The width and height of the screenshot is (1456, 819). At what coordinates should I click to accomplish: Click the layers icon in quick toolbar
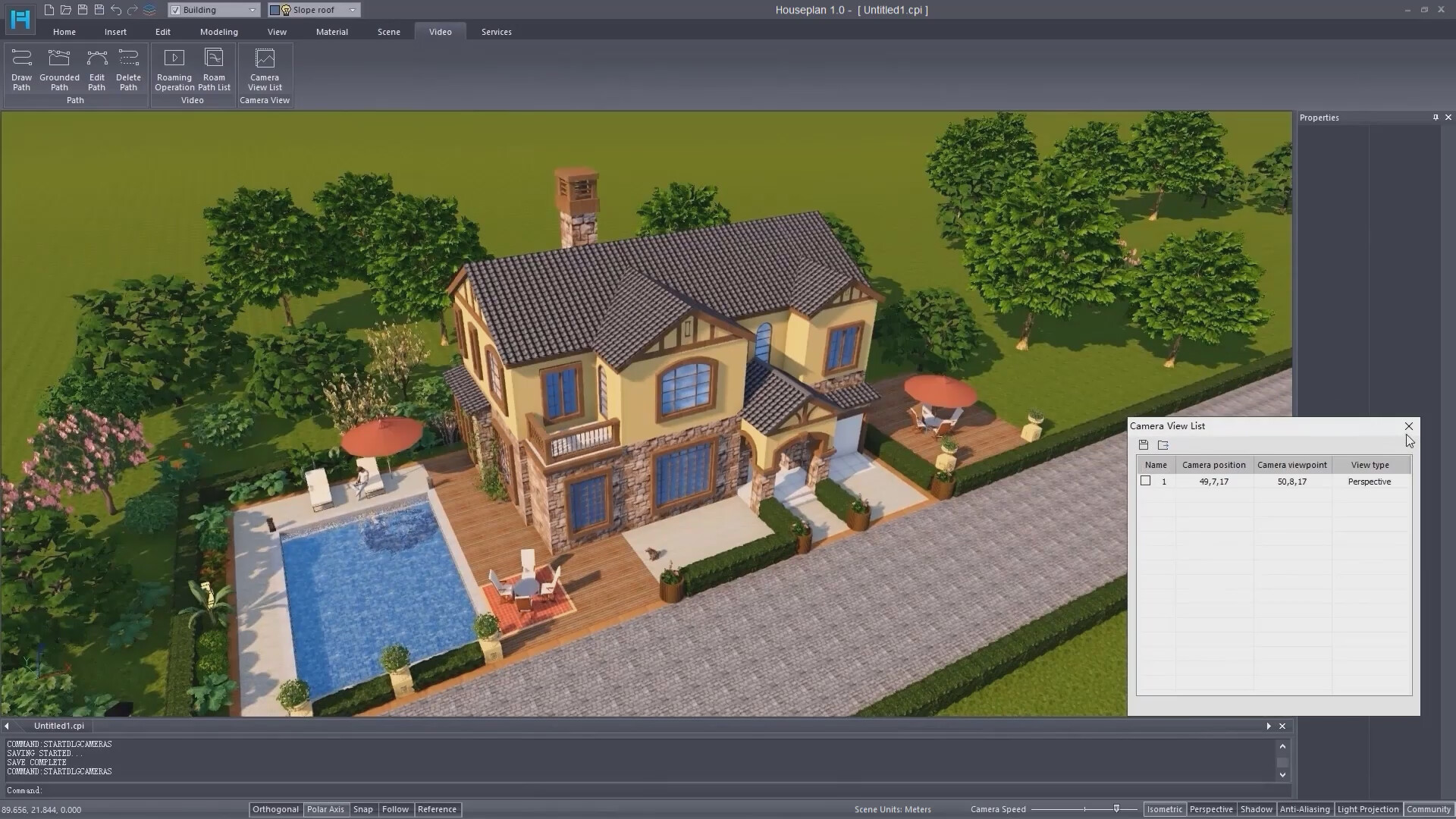pyautogui.click(x=149, y=10)
